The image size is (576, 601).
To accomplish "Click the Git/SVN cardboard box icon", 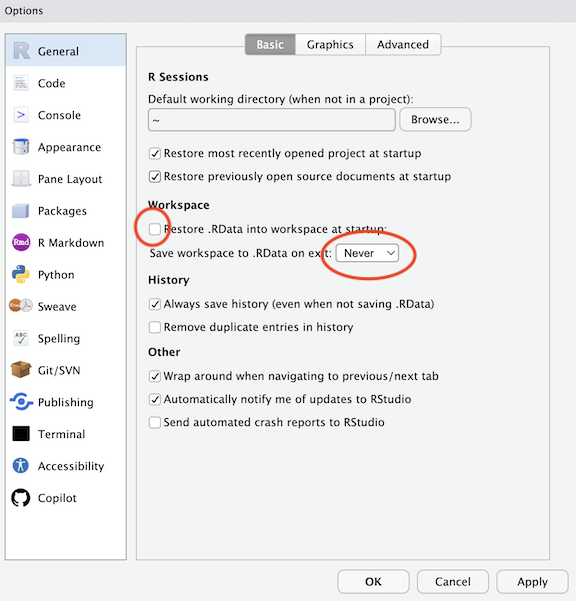I will click(21, 370).
